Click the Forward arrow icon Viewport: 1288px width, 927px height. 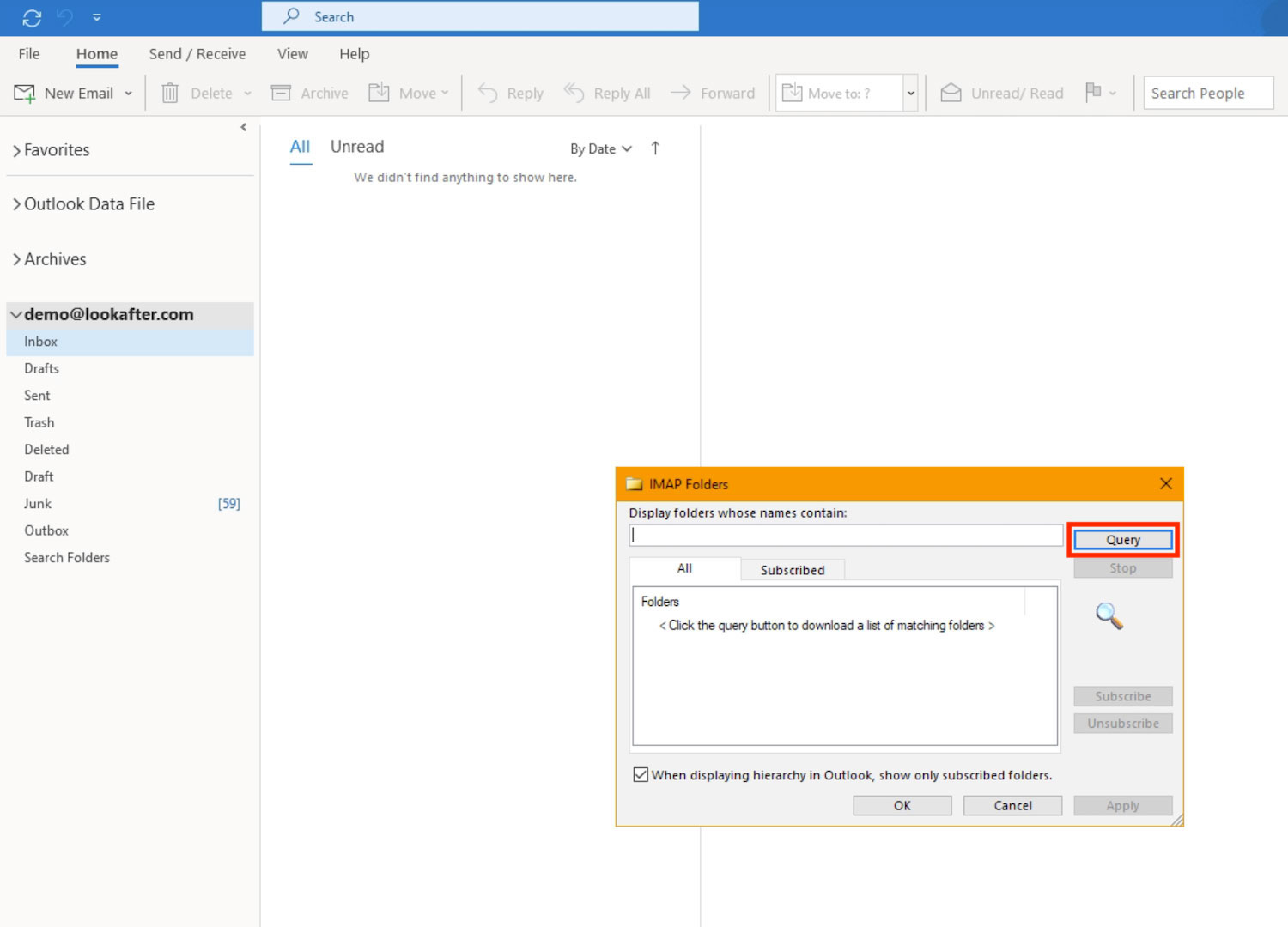681,93
